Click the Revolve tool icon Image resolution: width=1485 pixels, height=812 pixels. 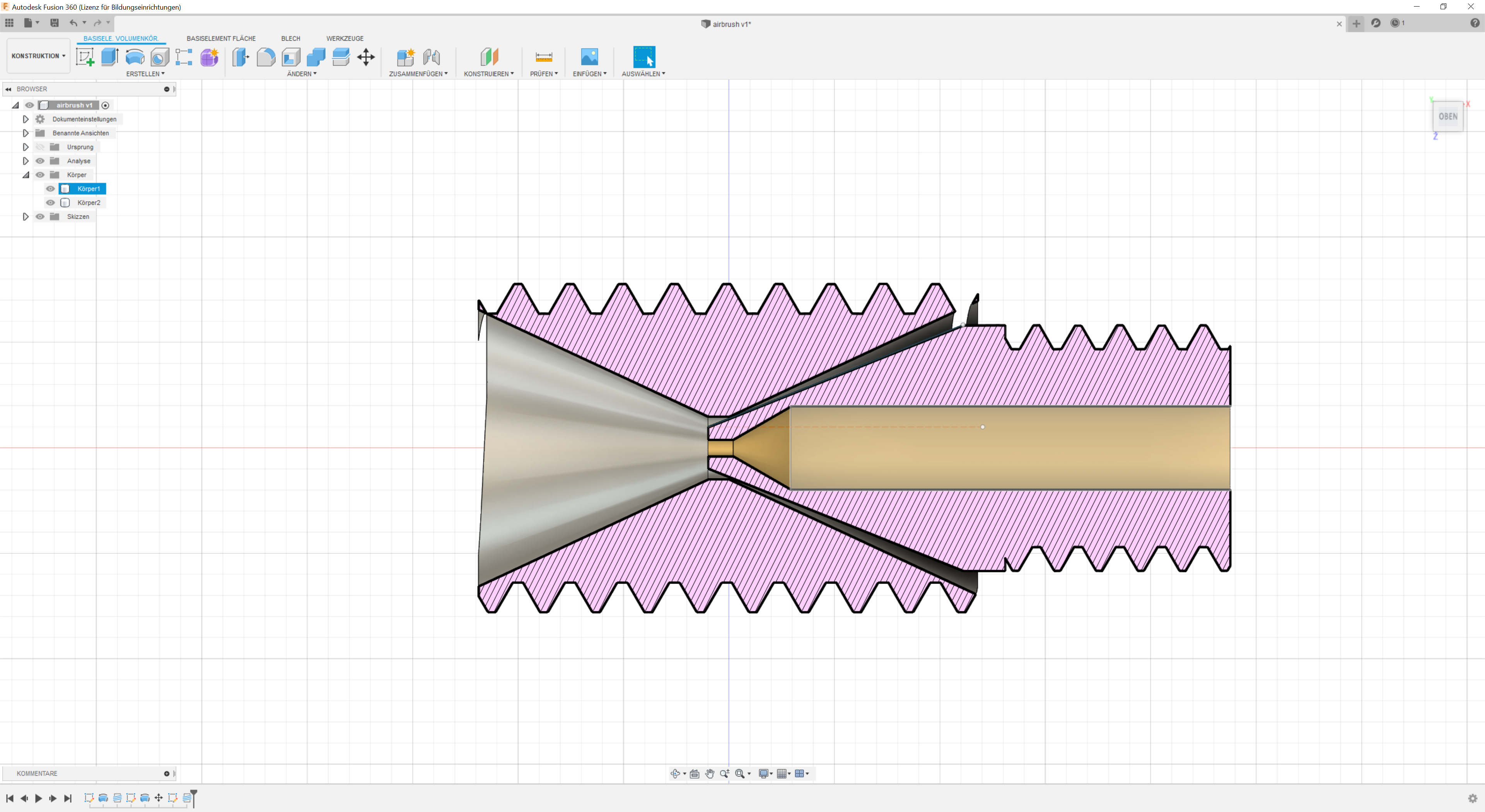pyautogui.click(x=135, y=57)
